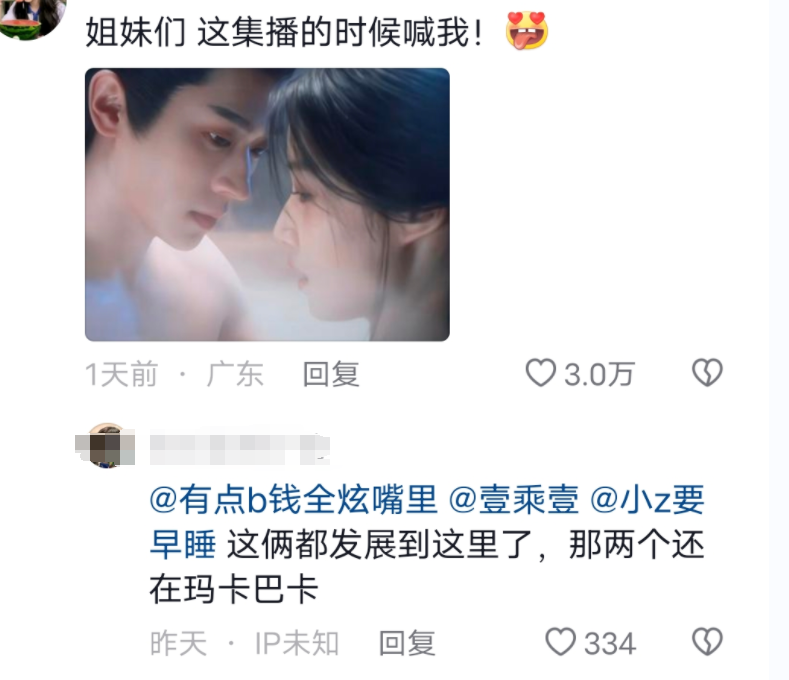Reply to the top comment from 广东
789x680 pixels.
[331, 374]
